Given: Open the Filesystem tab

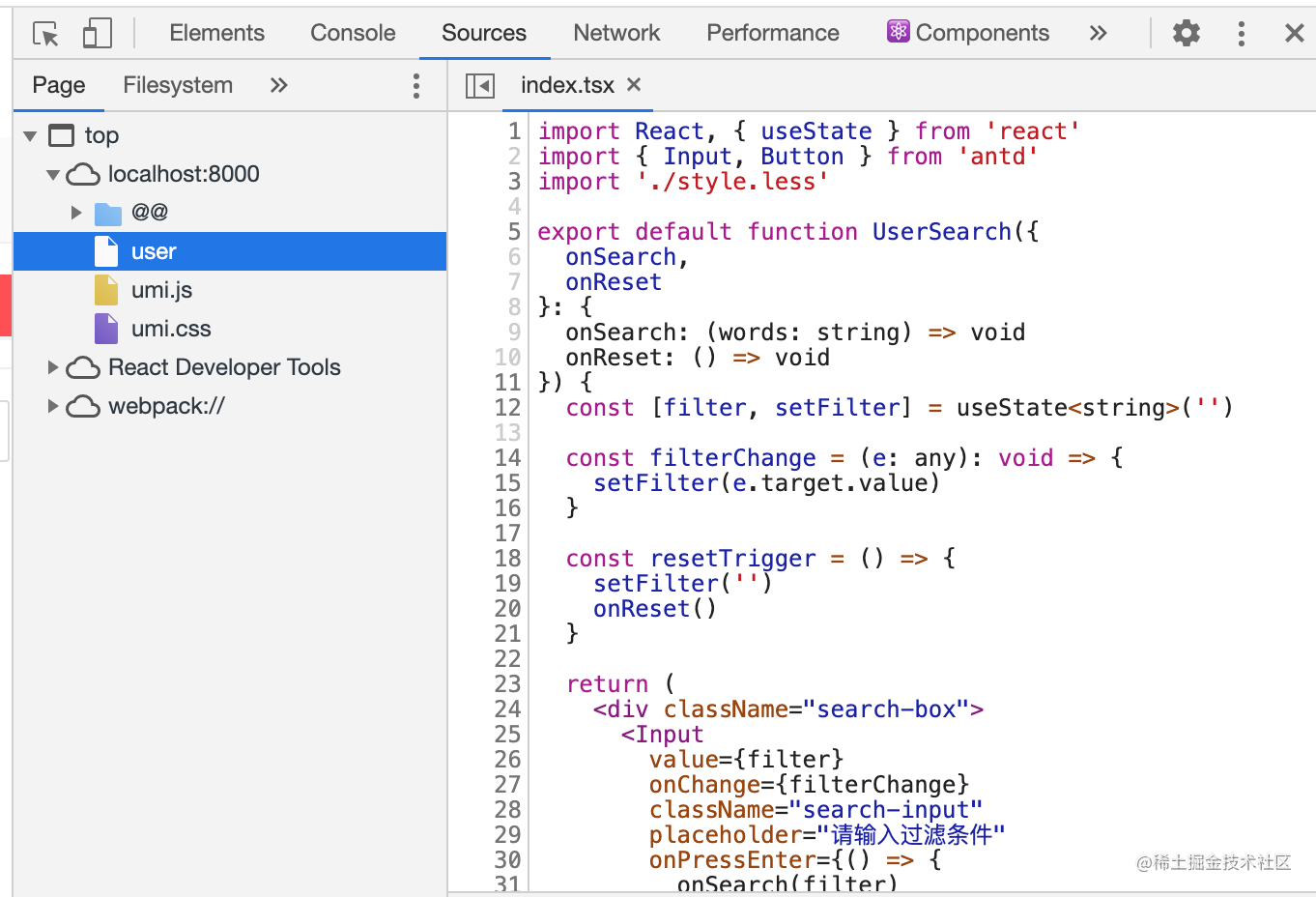Looking at the screenshot, I should (x=177, y=85).
